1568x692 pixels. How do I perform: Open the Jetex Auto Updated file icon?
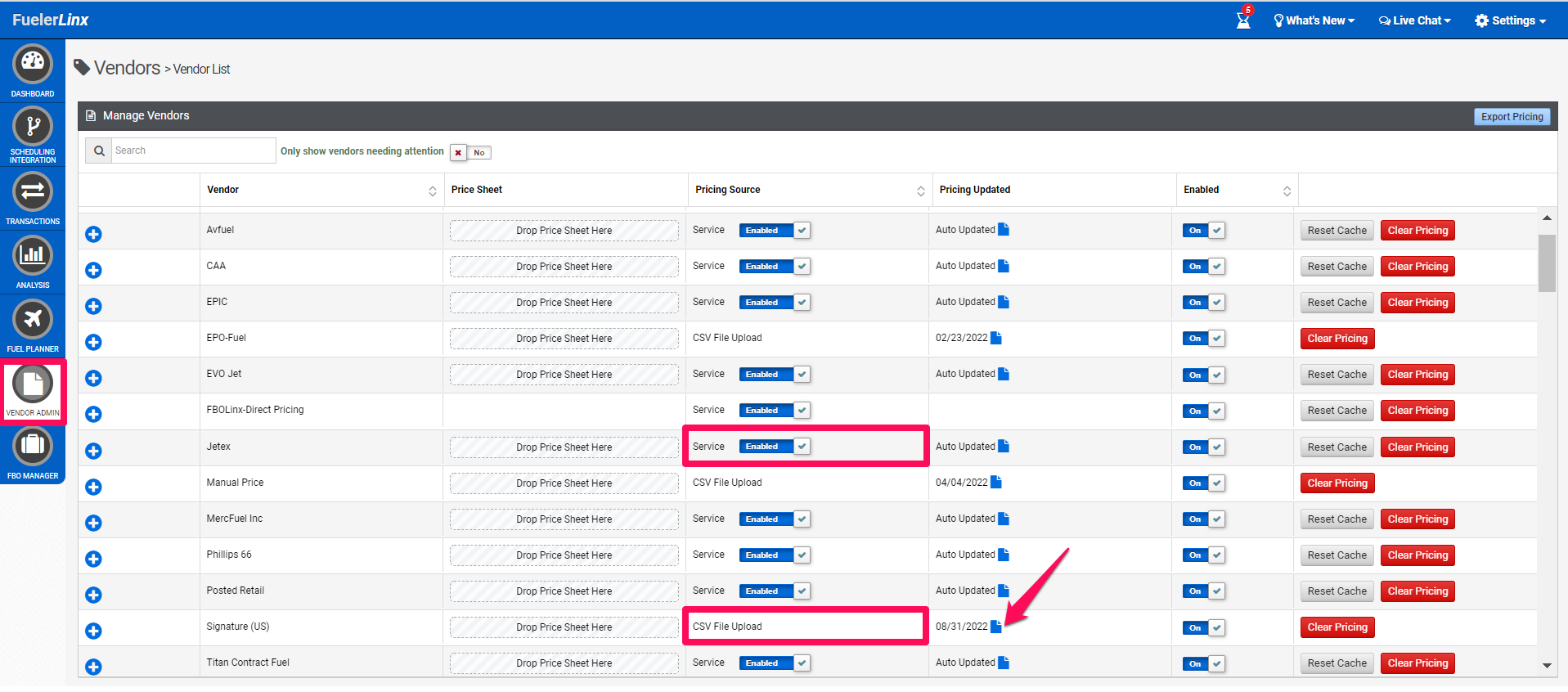point(1004,447)
